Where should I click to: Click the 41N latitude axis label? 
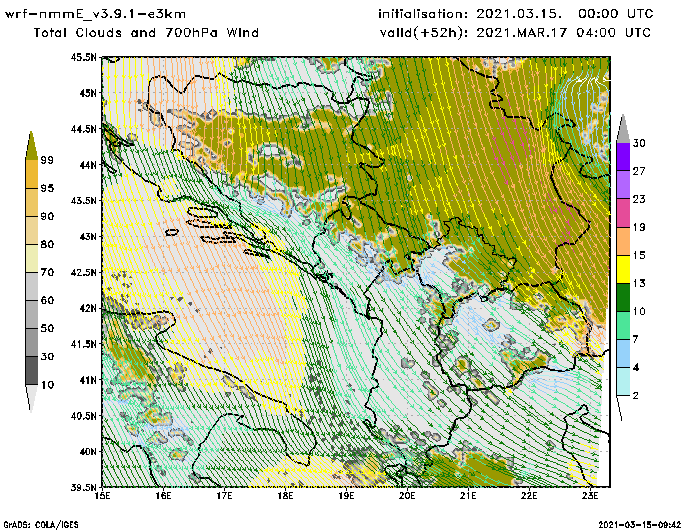click(88, 380)
